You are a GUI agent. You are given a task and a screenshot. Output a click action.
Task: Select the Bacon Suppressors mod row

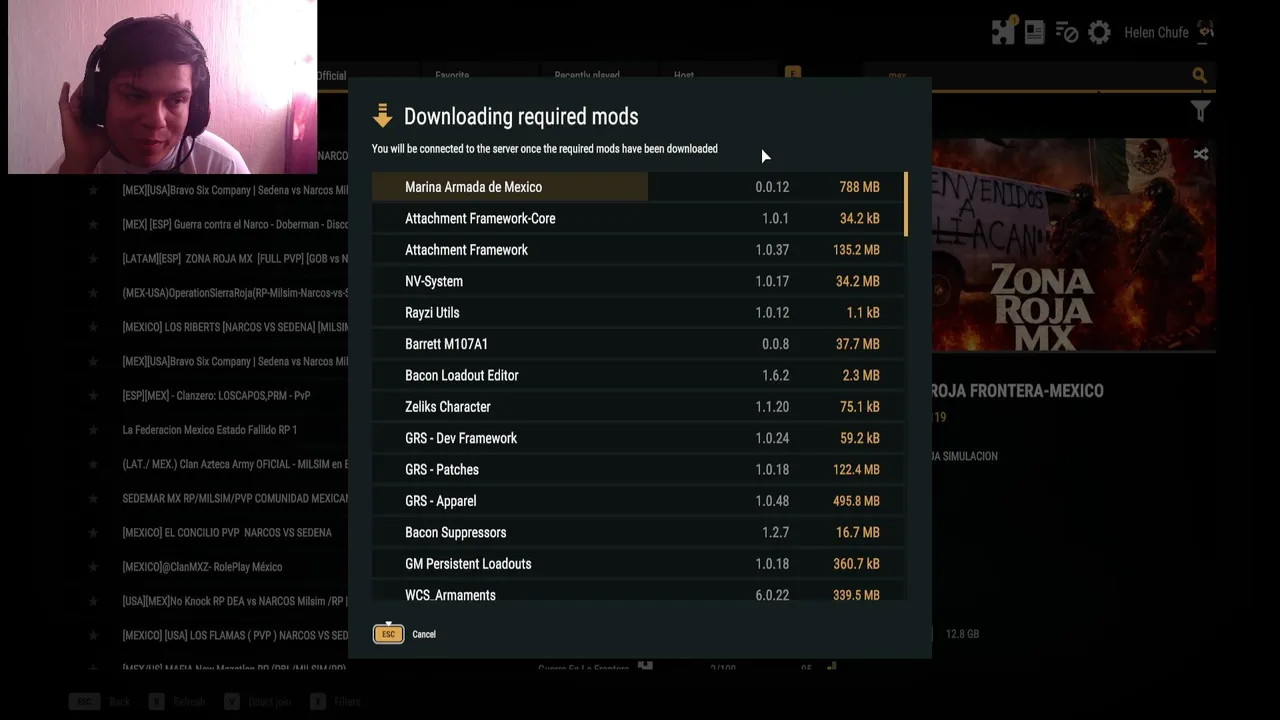point(638,533)
